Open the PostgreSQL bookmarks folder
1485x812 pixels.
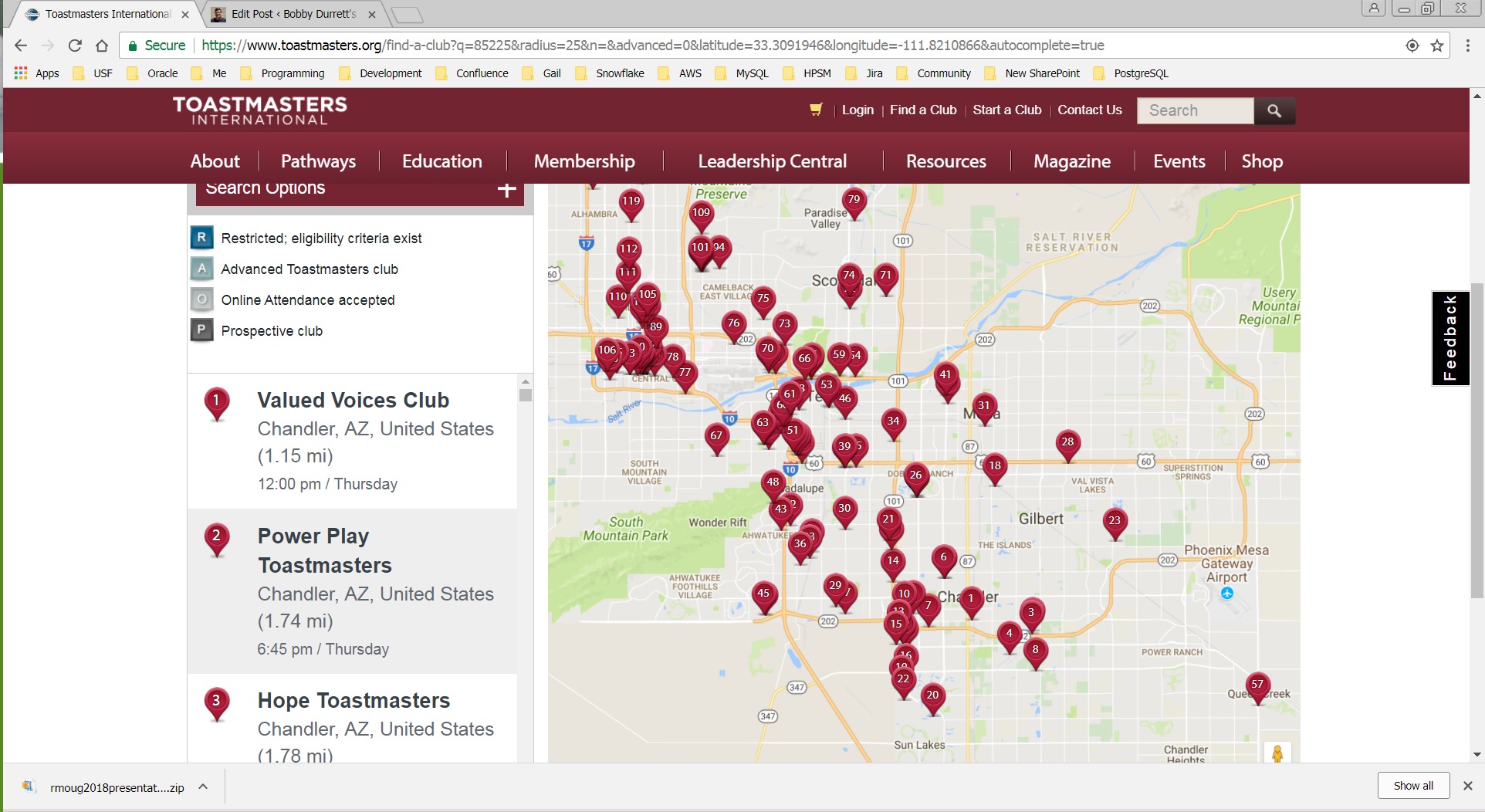(x=1130, y=73)
